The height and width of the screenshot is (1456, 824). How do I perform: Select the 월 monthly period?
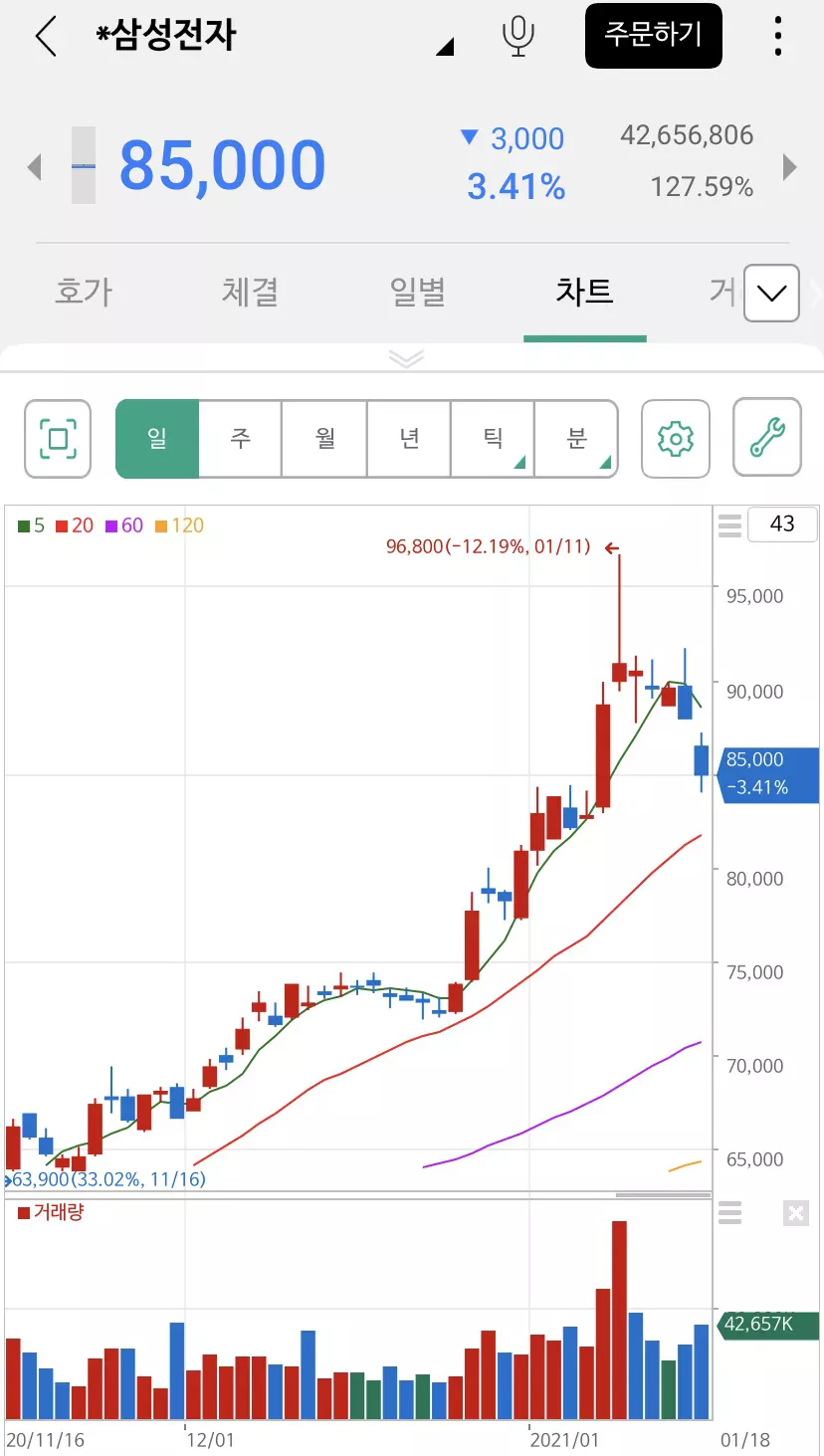coord(325,439)
